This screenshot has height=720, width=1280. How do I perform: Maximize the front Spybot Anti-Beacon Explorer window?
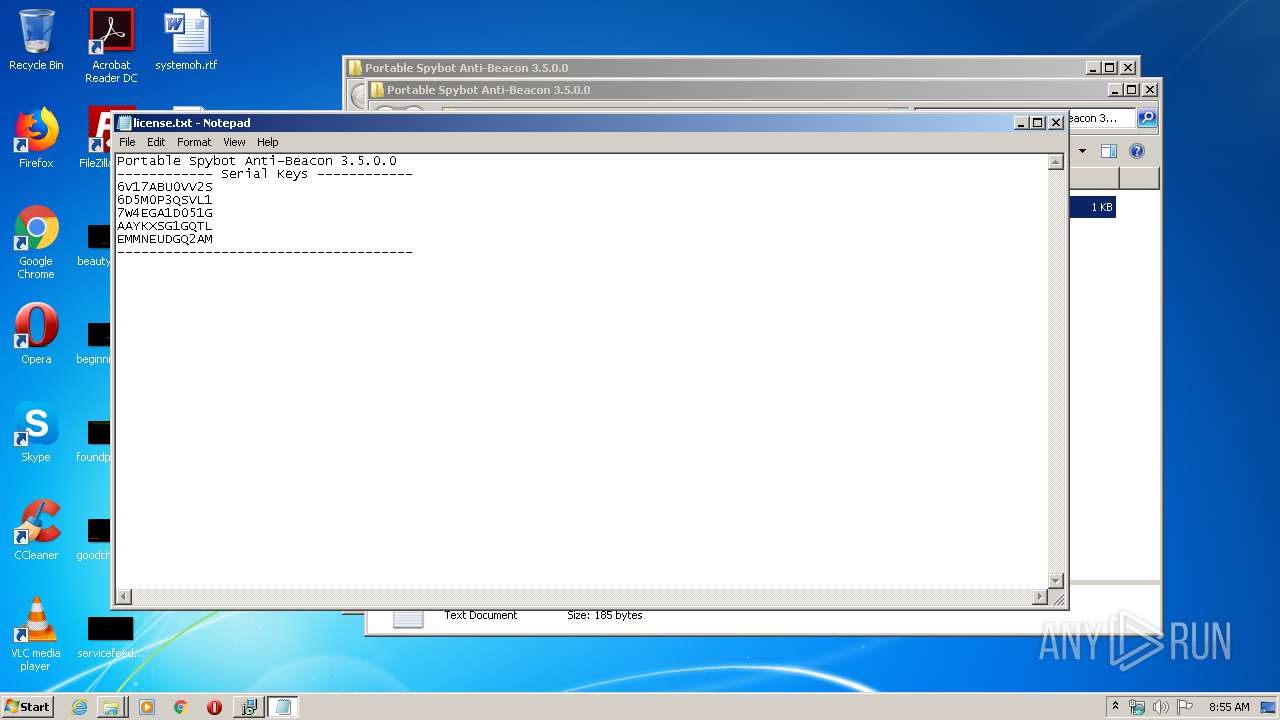pyautogui.click(x=1132, y=90)
